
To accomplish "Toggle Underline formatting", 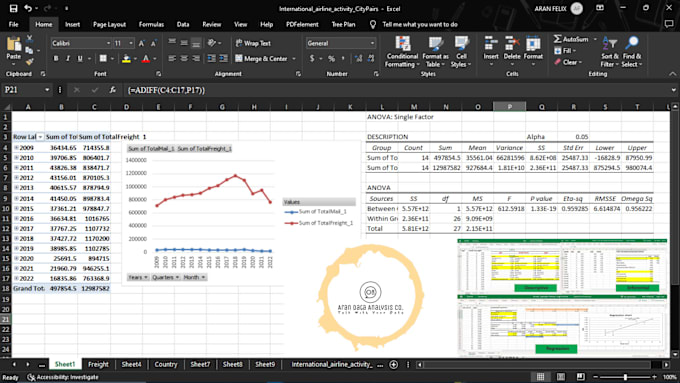I will (x=80, y=58).
